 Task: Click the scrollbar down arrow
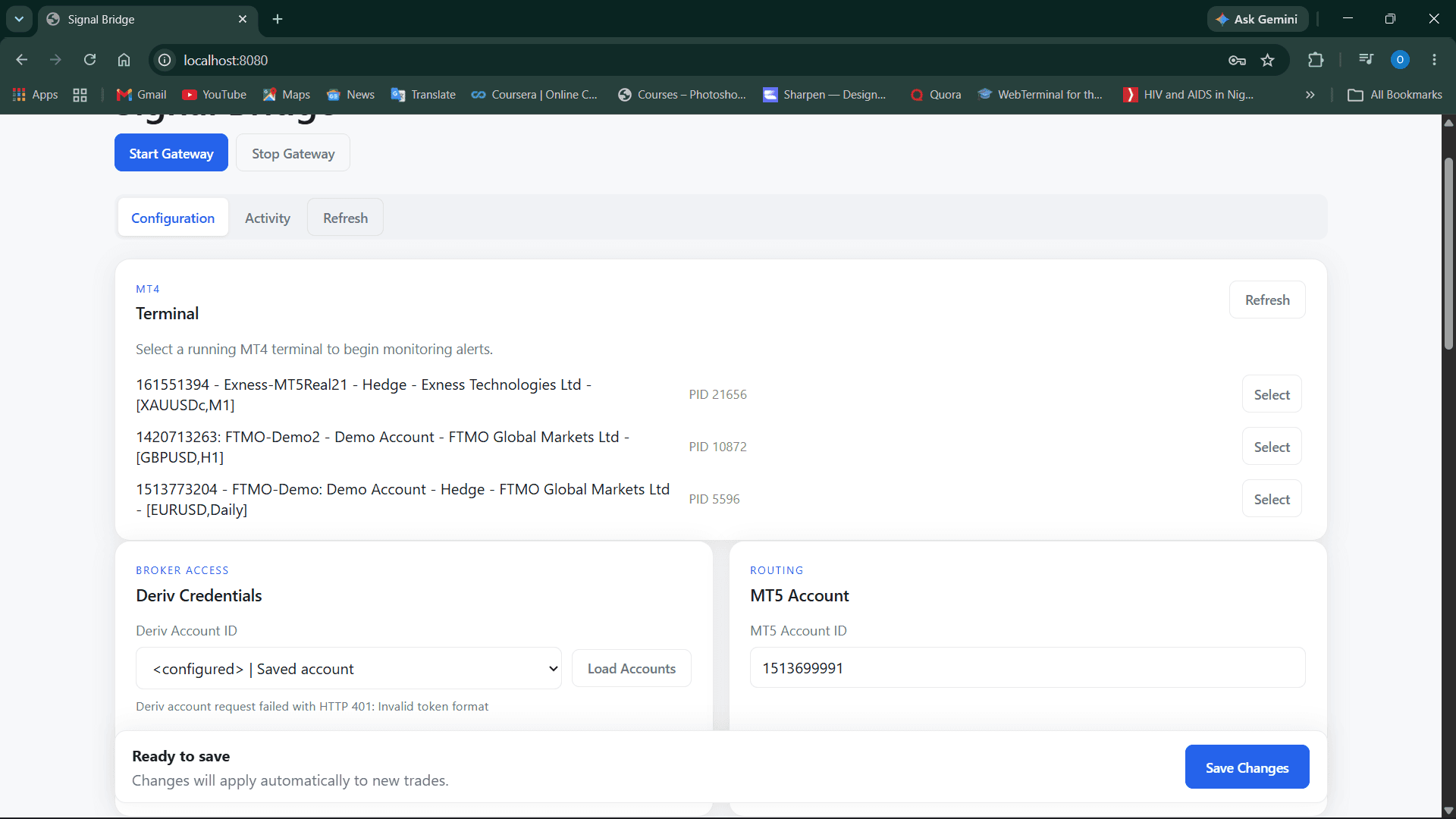coord(1448,811)
